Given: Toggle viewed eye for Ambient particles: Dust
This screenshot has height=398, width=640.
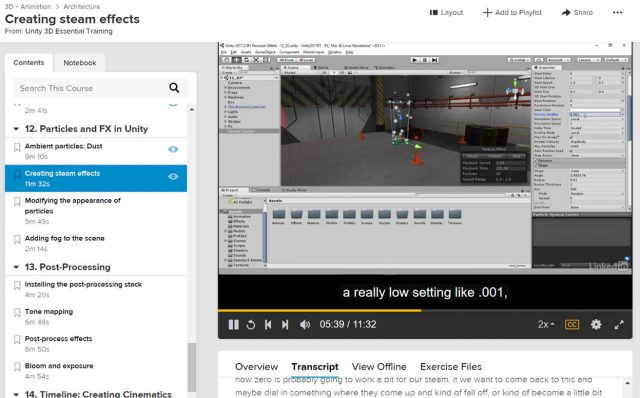Looking at the screenshot, I should point(173,149).
